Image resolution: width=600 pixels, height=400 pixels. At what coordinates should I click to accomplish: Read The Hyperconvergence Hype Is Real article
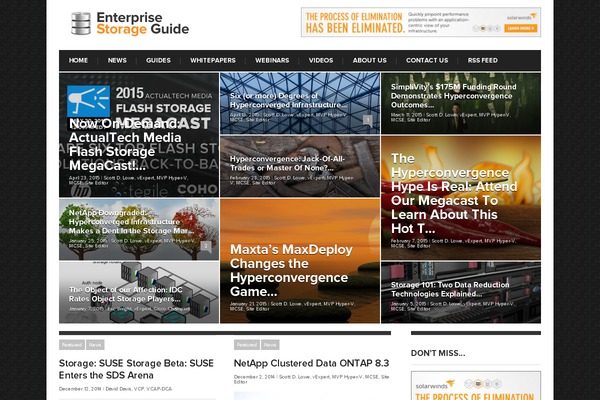[461, 198]
